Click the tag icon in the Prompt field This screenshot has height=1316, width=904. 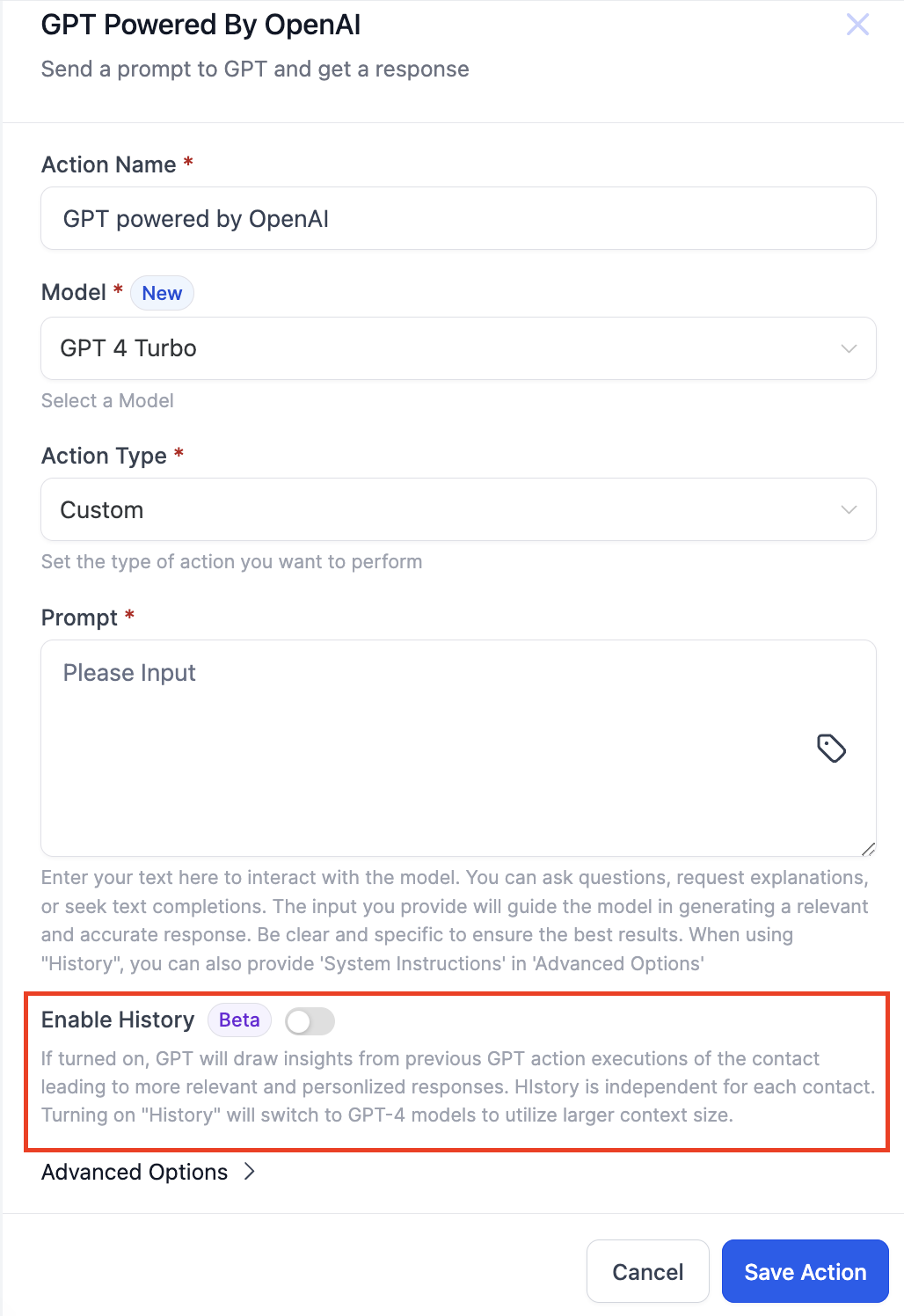[833, 749]
